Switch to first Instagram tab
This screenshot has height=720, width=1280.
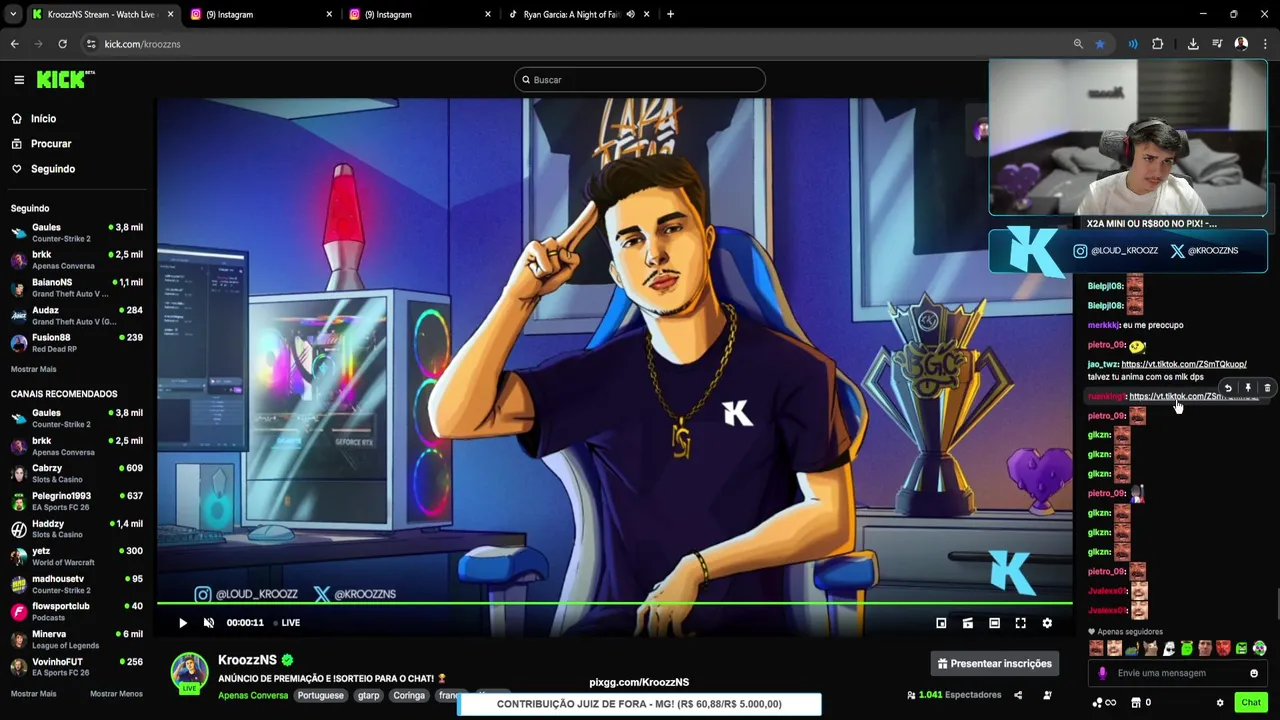[260, 14]
